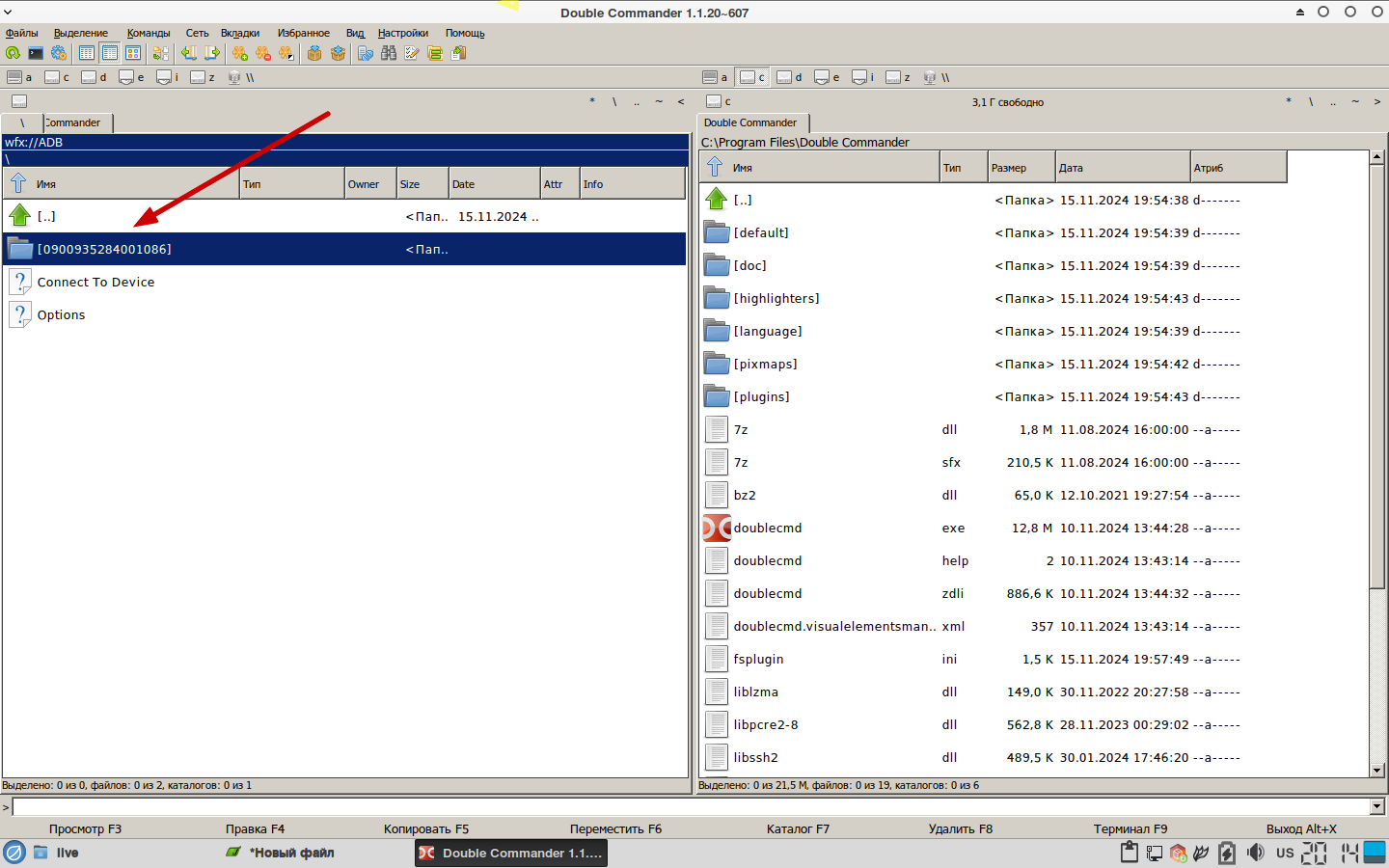The height and width of the screenshot is (868, 1389).
Task: Click Выход Alt+X button
Action: click(x=1301, y=828)
